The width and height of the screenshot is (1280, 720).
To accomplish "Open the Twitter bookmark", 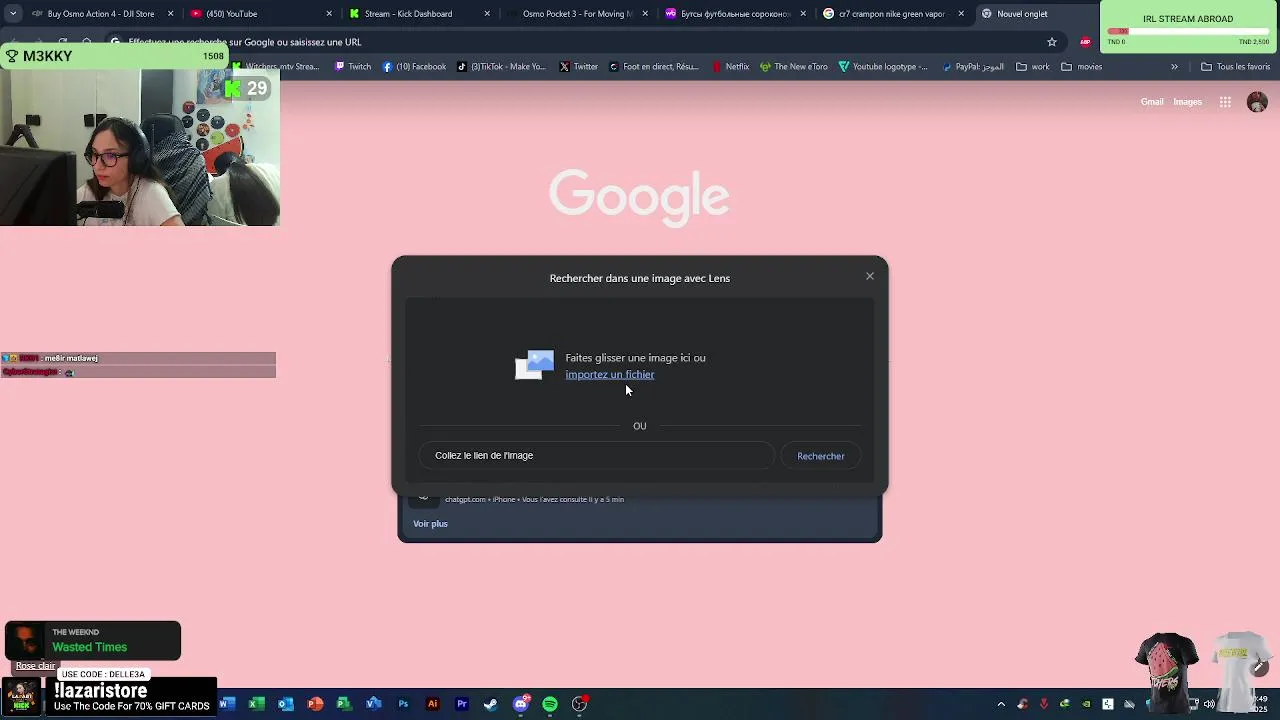I will pyautogui.click(x=579, y=67).
